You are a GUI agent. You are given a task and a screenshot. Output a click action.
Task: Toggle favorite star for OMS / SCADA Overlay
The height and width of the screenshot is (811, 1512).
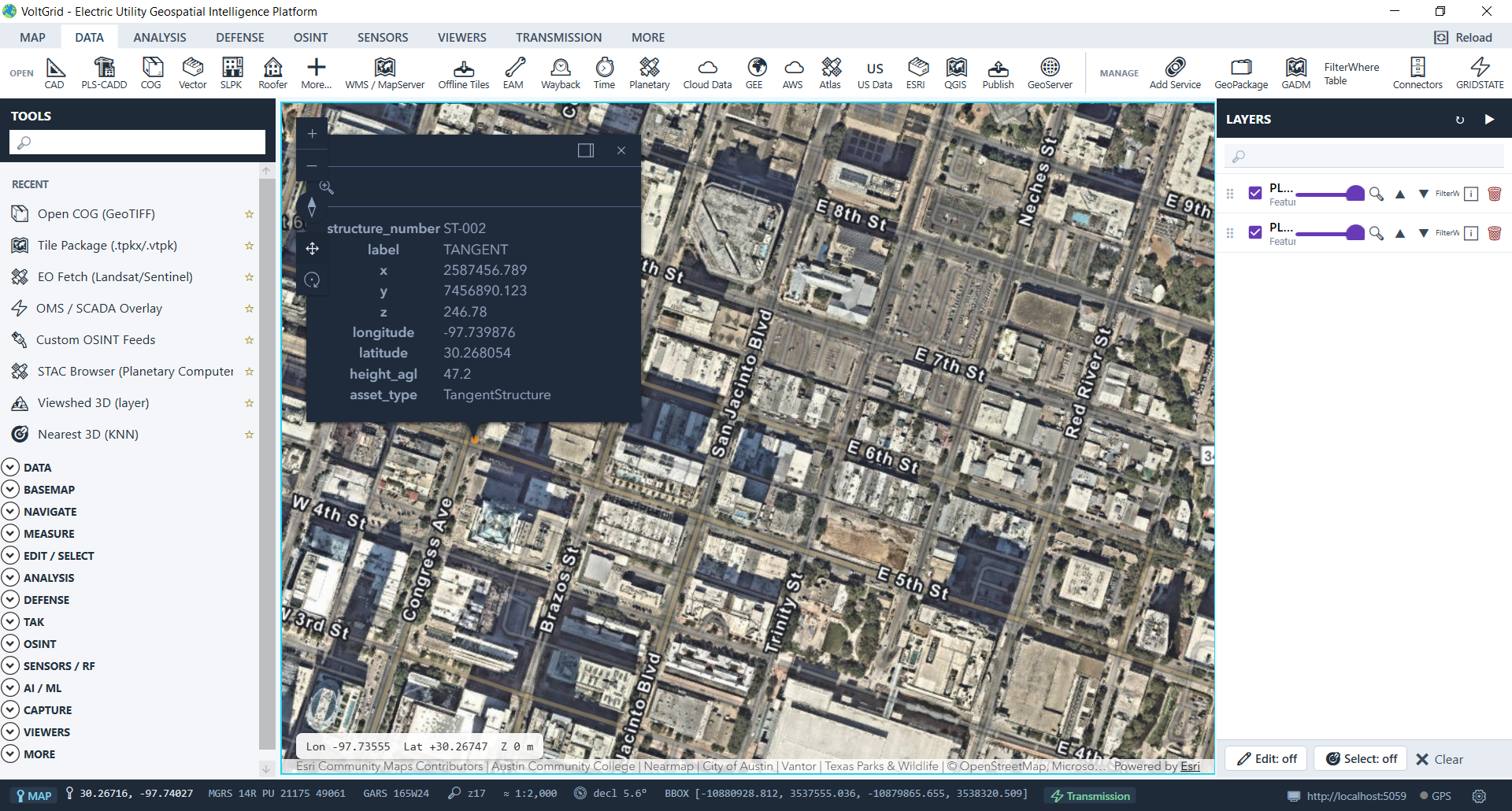tap(249, 309)
